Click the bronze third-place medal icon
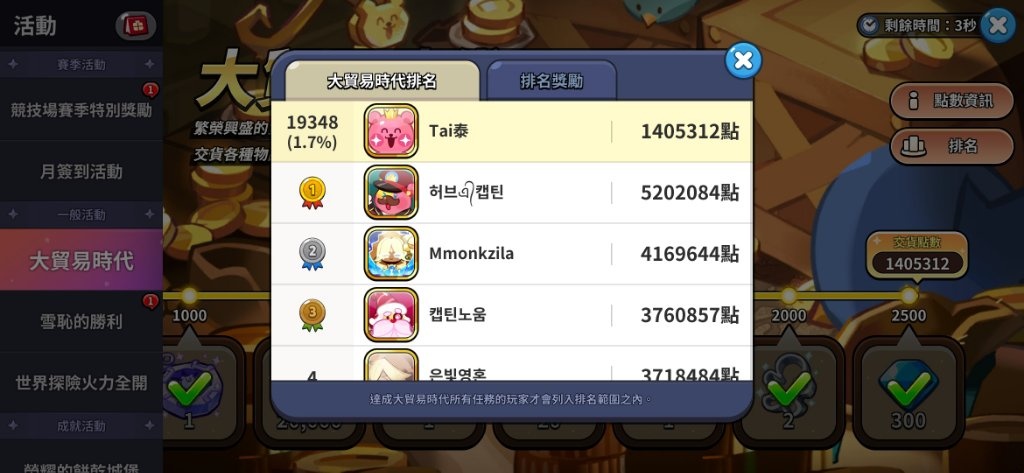This screenshot has height=473, width=1024. [x=312, y=316]
